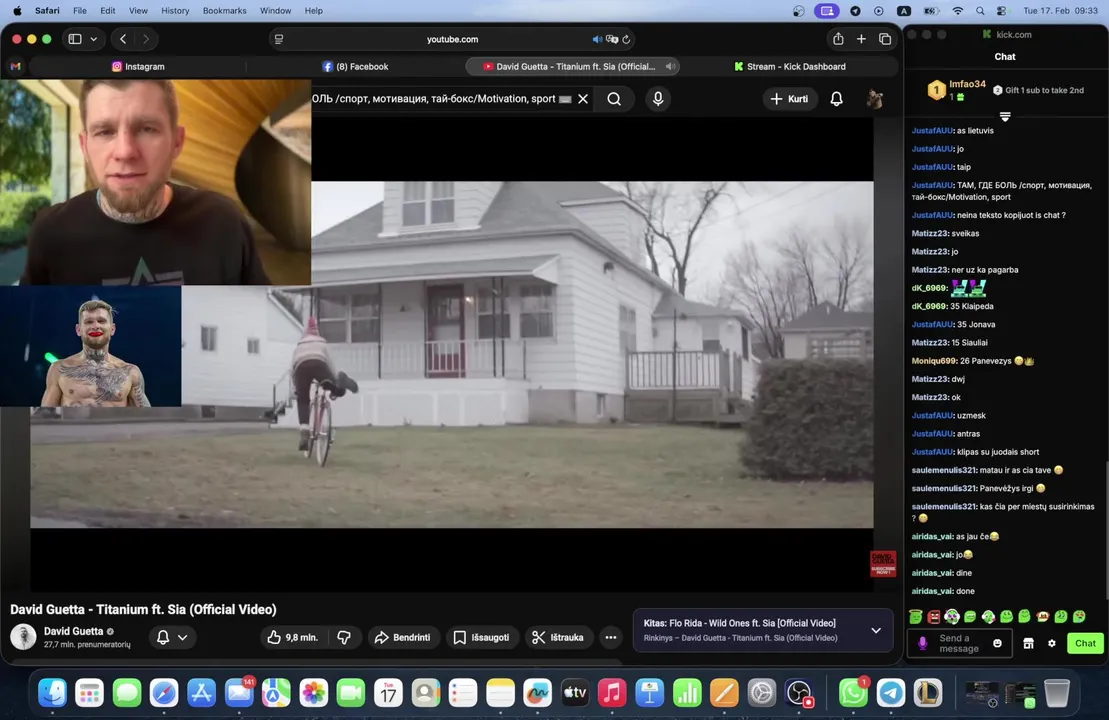The width and height of the screenshot is (1109, 720).
Task: Open YouTube notifications bell
Action: 836,99
